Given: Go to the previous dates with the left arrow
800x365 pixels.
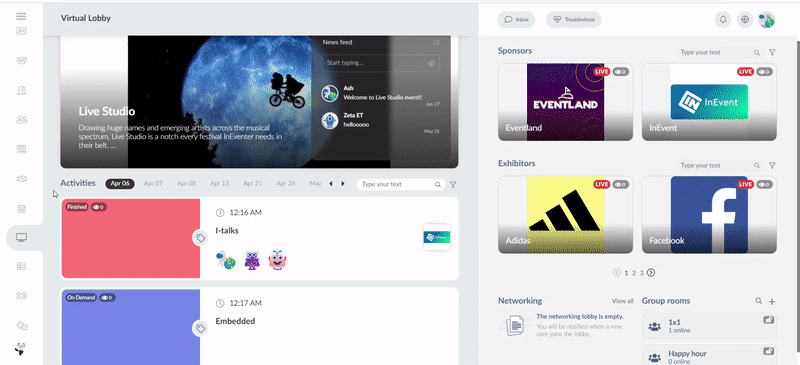Looking at the screenshot, I should tap(331, 184).
